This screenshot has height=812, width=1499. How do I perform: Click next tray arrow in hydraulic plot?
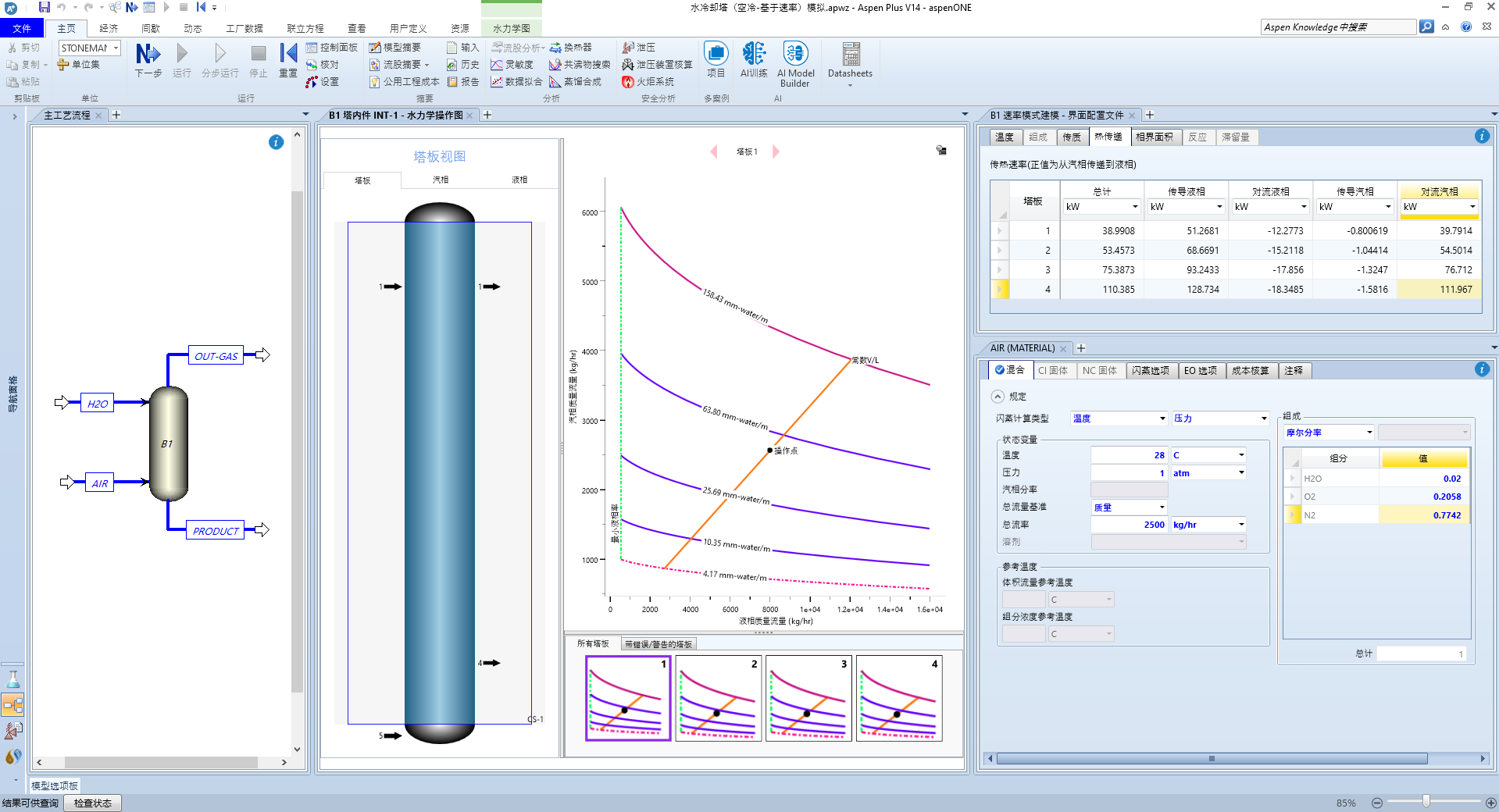tap(776, 152)
